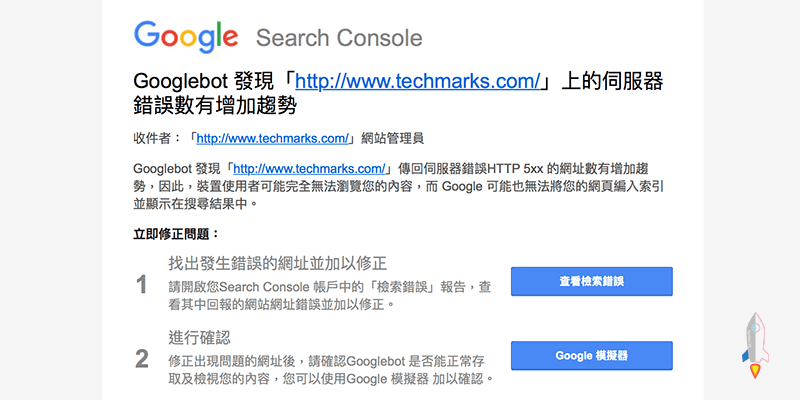Click the step 2 description about Google 模擬器

[330, 370]
